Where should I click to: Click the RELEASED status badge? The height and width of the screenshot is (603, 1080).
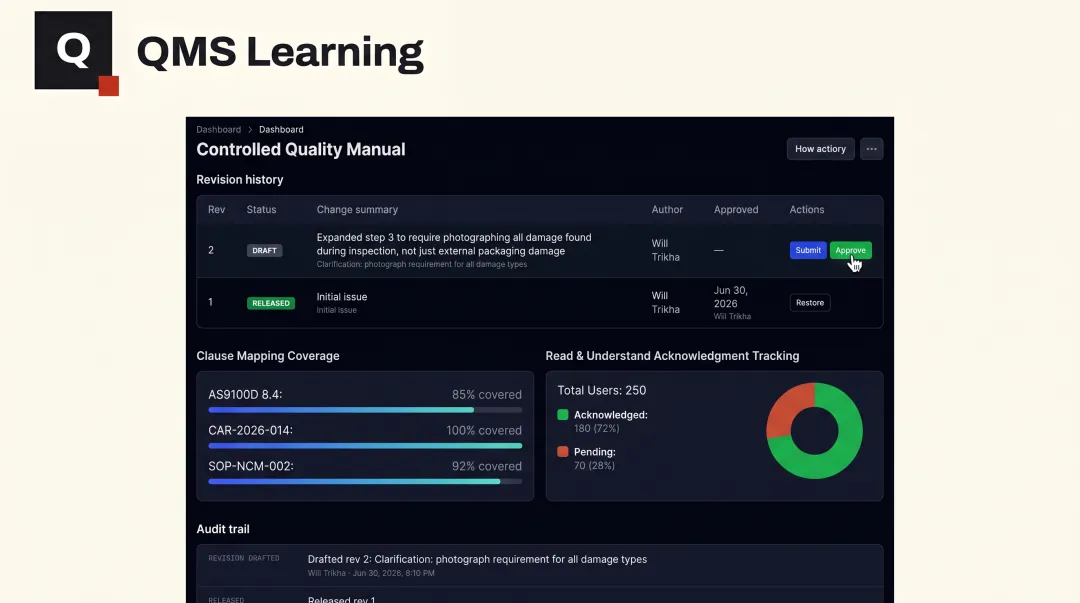point(271,303)
